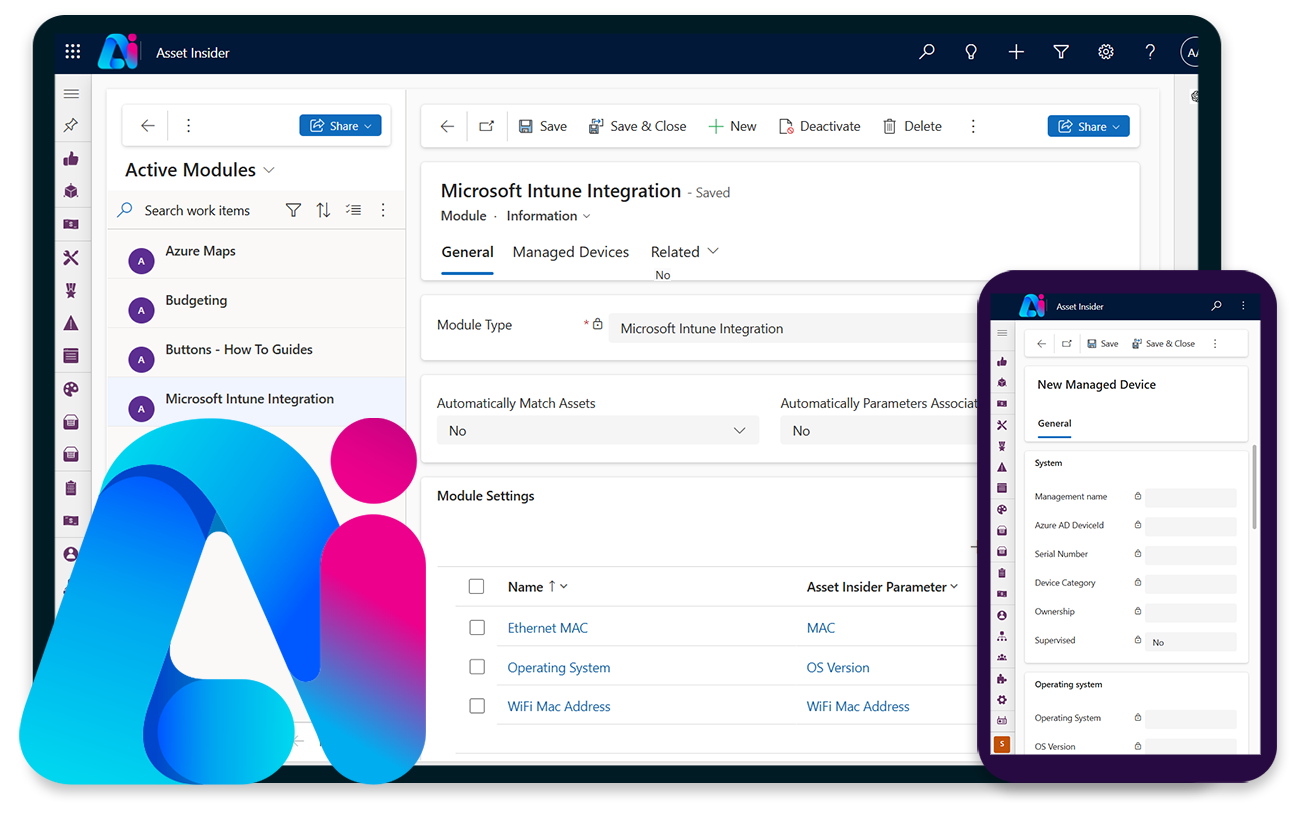The width and height of the screenshot is (1300, 829).
Task: Expand the Active Modules view selector
Action: pos(269,170)
